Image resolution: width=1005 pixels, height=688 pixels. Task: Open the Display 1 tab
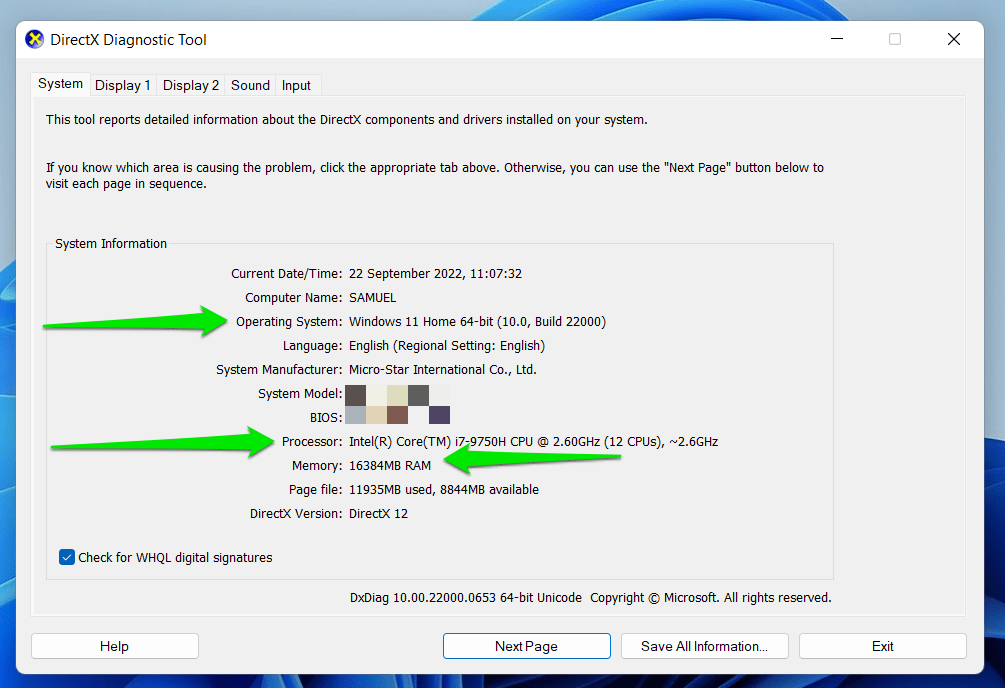122,85
